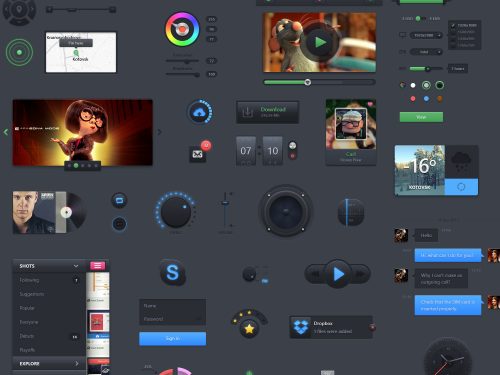Select the white dot radio button
This screenshot has height=375, width=500.
click(x=413, y=85)
